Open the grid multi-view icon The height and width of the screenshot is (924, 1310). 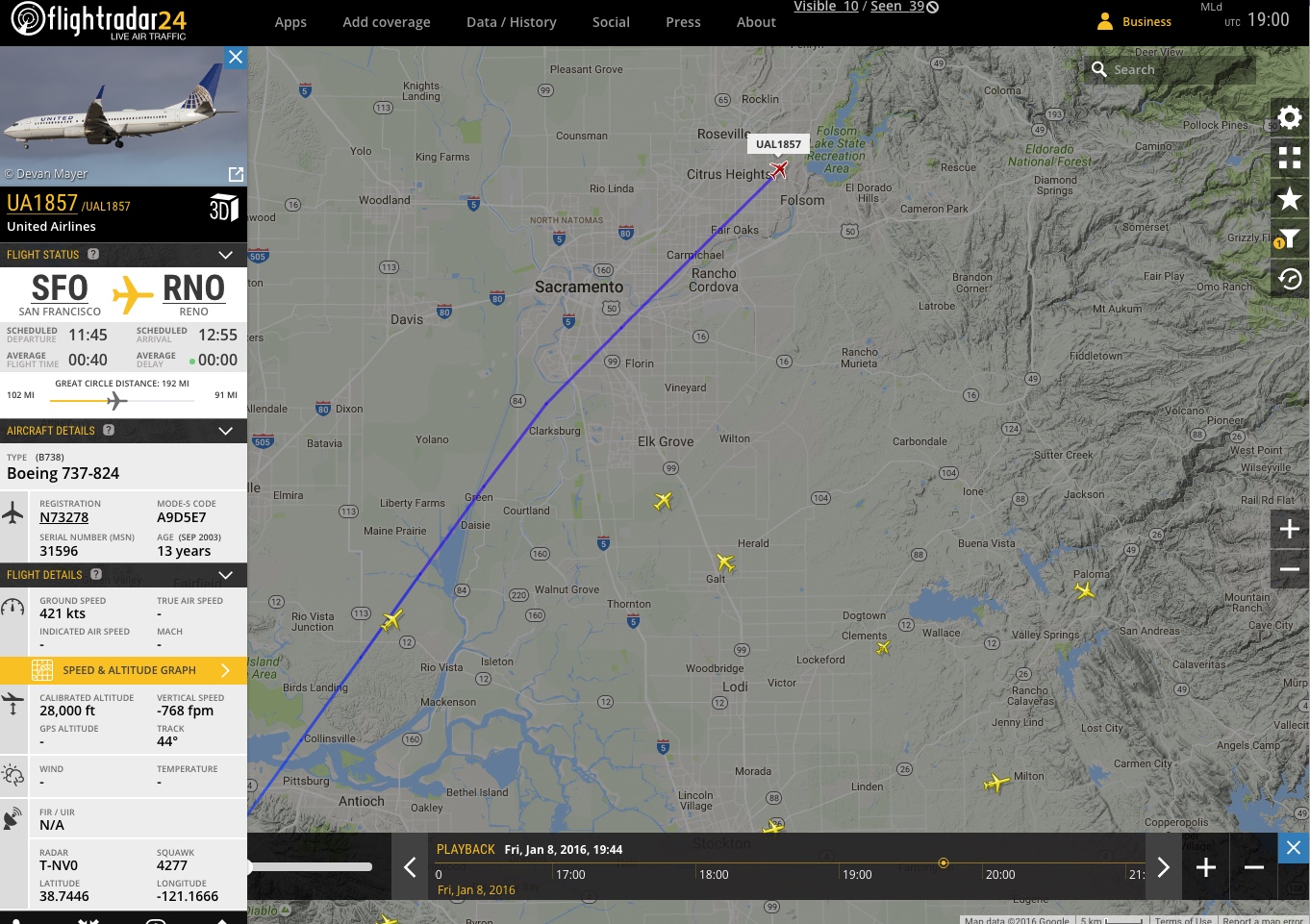1290,158
